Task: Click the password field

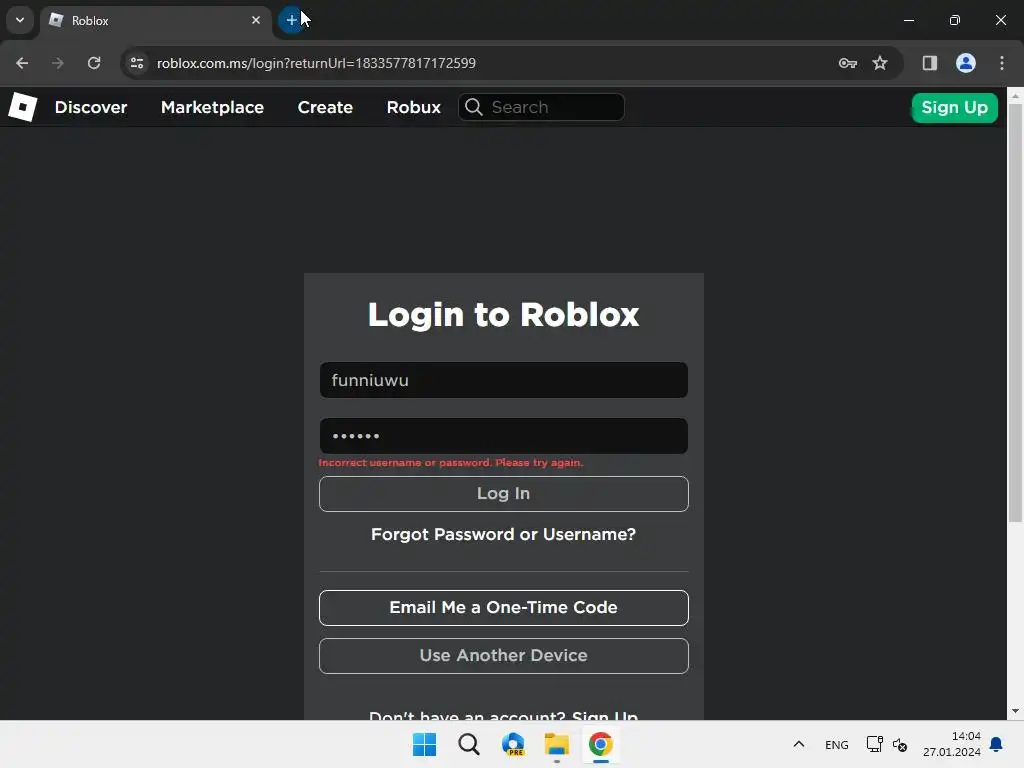Action: [504, 436]
